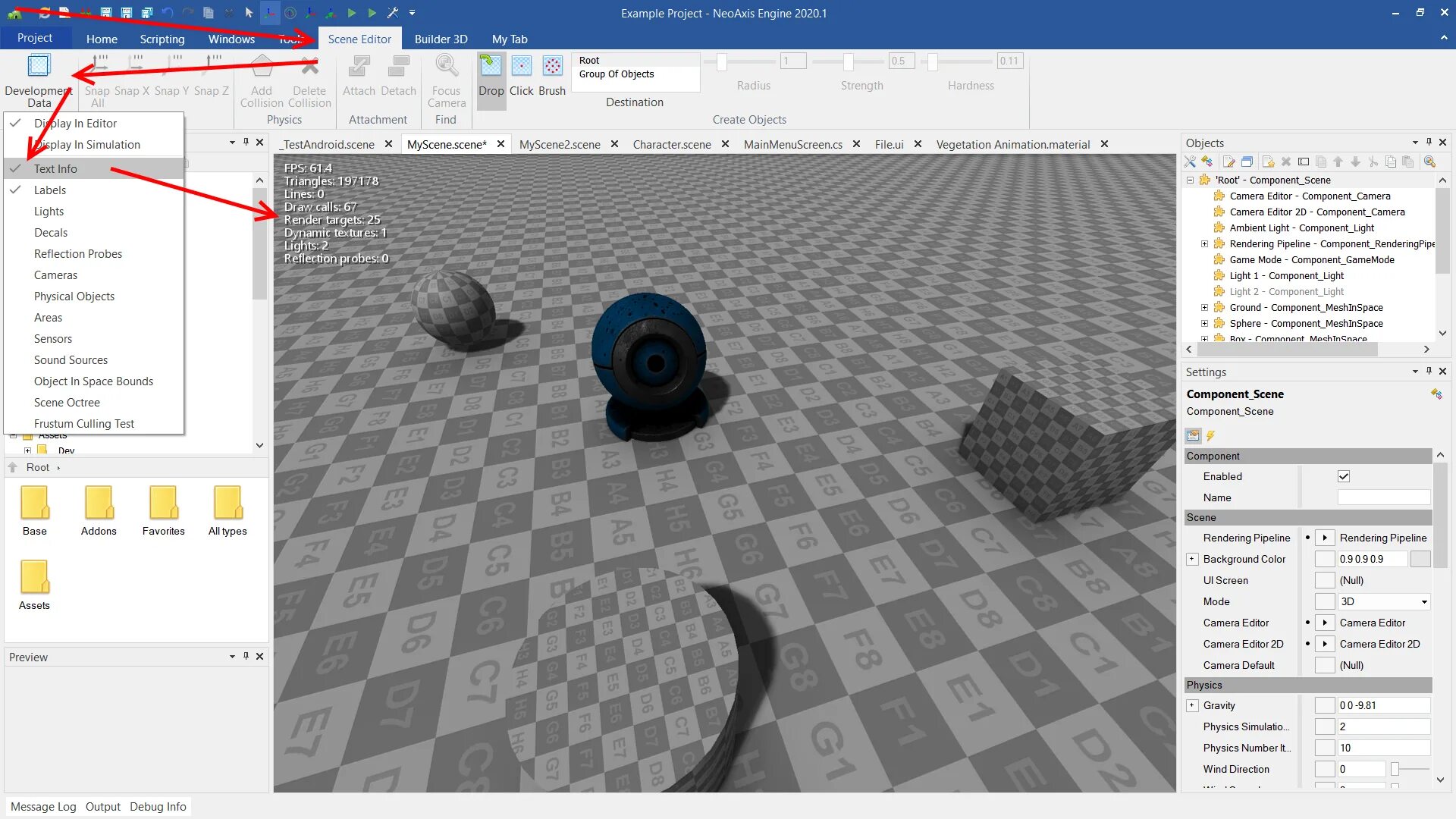Switch to the Builder 3D ribbon tab
Image resolution: width=1456 pixels, height=819 pixels.
pos(441,39)
